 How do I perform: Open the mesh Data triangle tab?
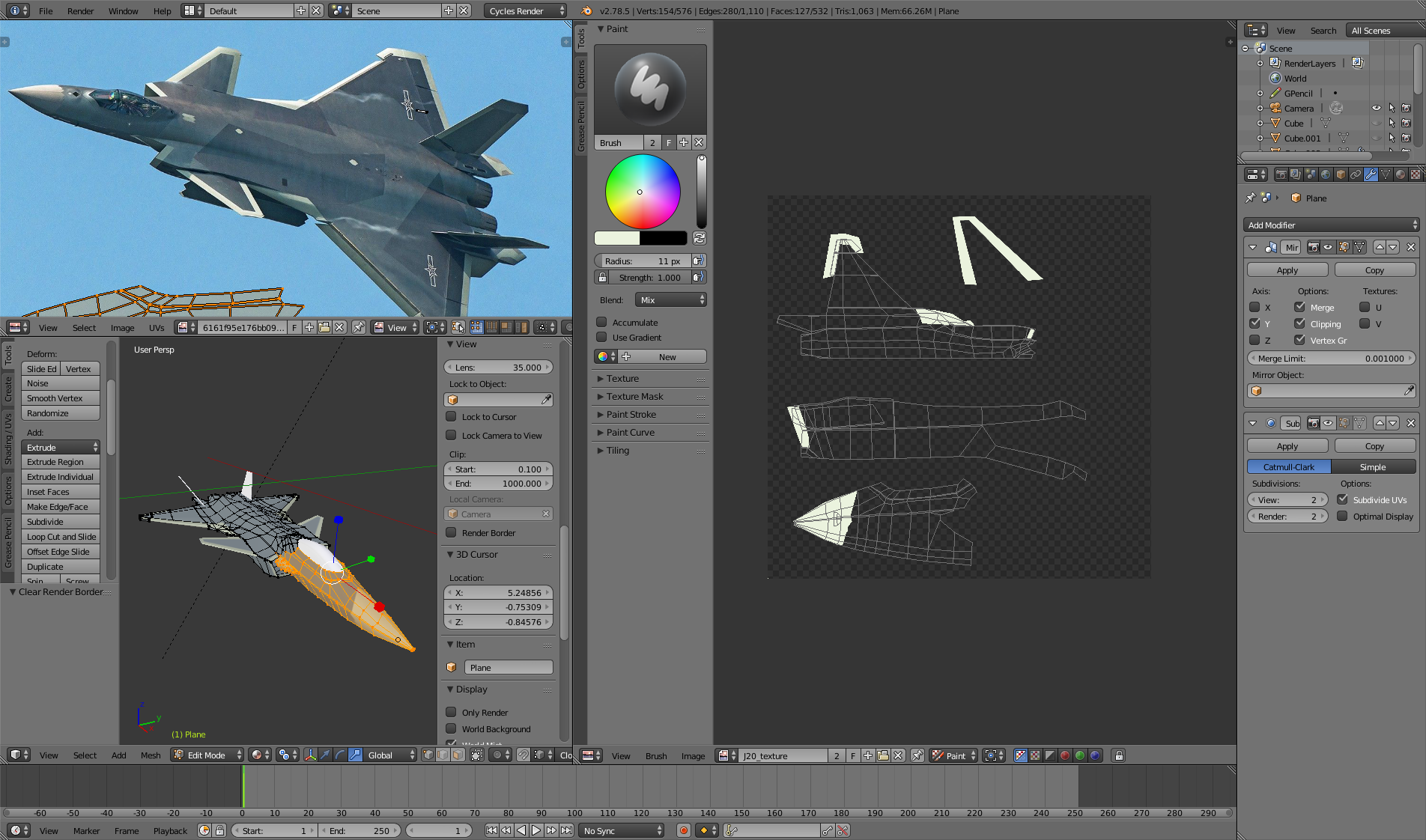pyautogui.click(x=1386, y=174)
